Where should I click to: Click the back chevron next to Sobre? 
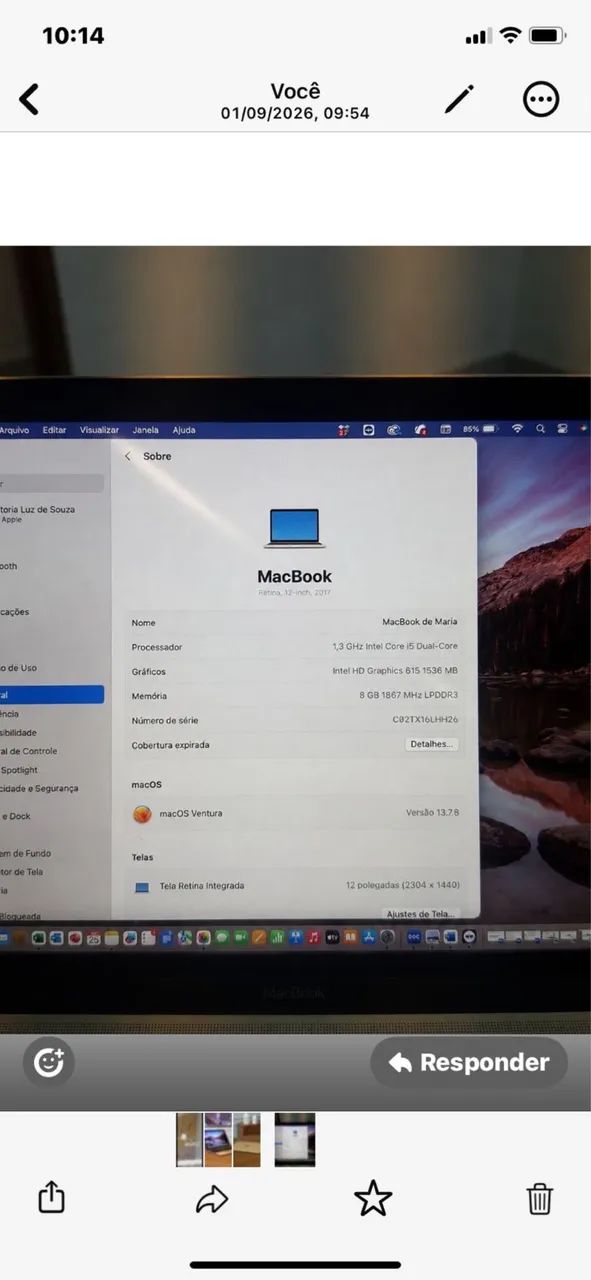(127, 456)
